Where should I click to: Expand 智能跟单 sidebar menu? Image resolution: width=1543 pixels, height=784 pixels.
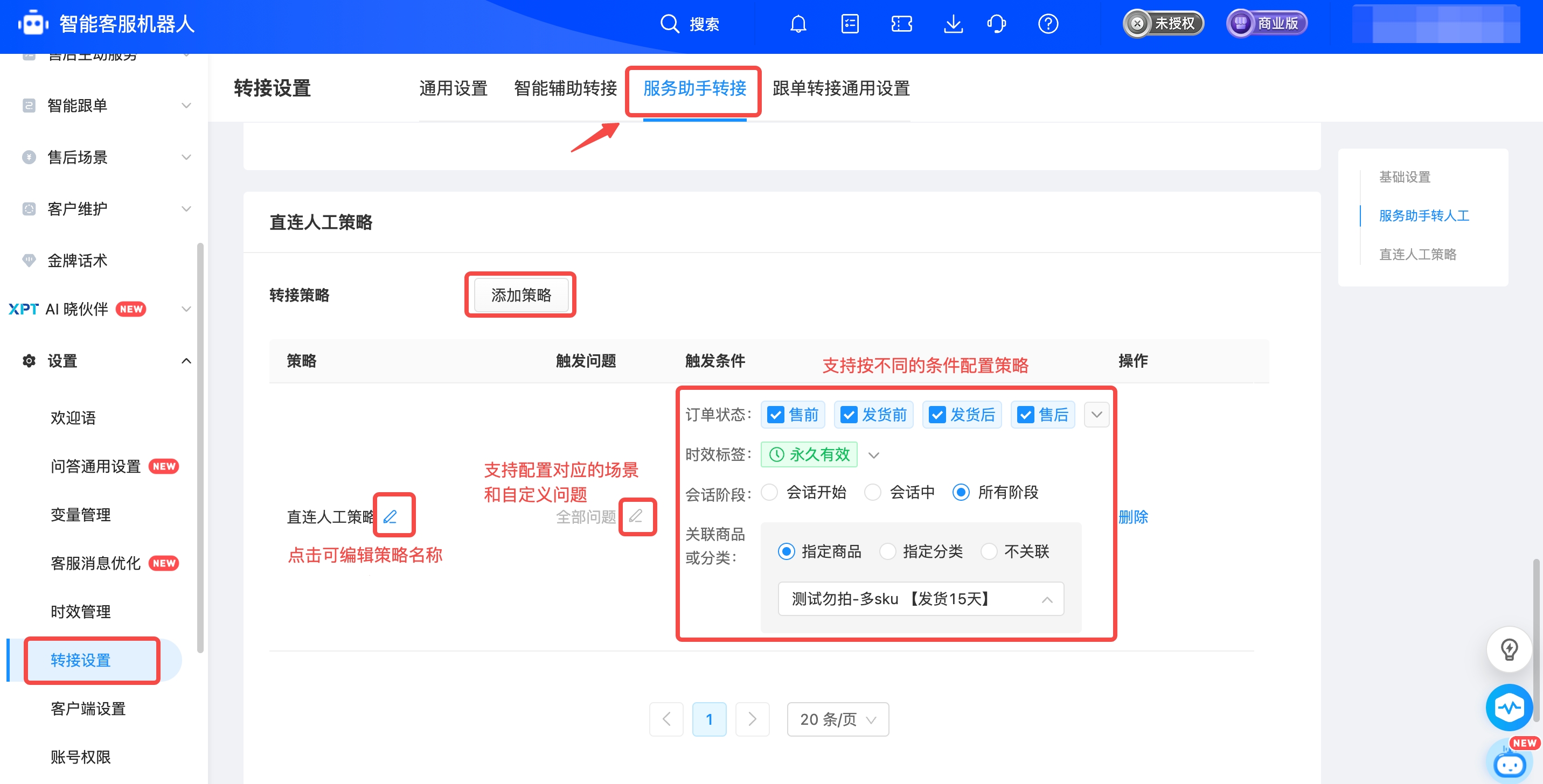[x=186, y=106]
